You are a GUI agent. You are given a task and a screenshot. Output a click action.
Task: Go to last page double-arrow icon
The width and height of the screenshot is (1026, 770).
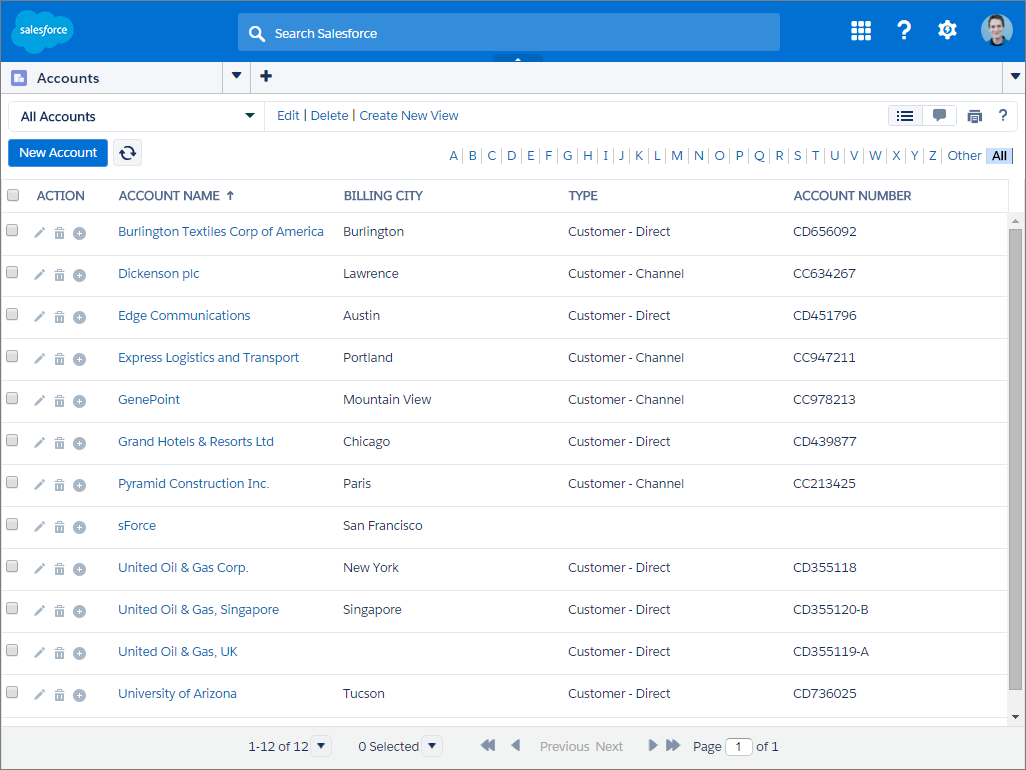(x=673, y=745)
